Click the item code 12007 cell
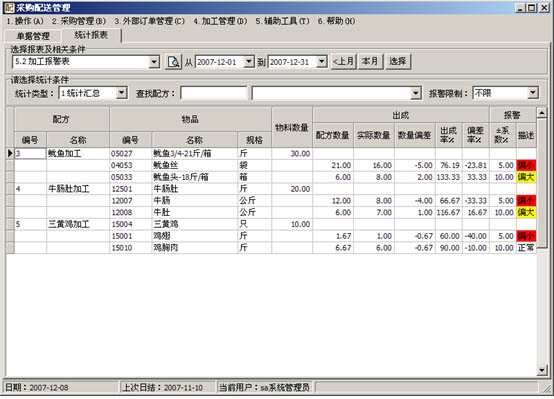554x399 pixels. [130, 201]
